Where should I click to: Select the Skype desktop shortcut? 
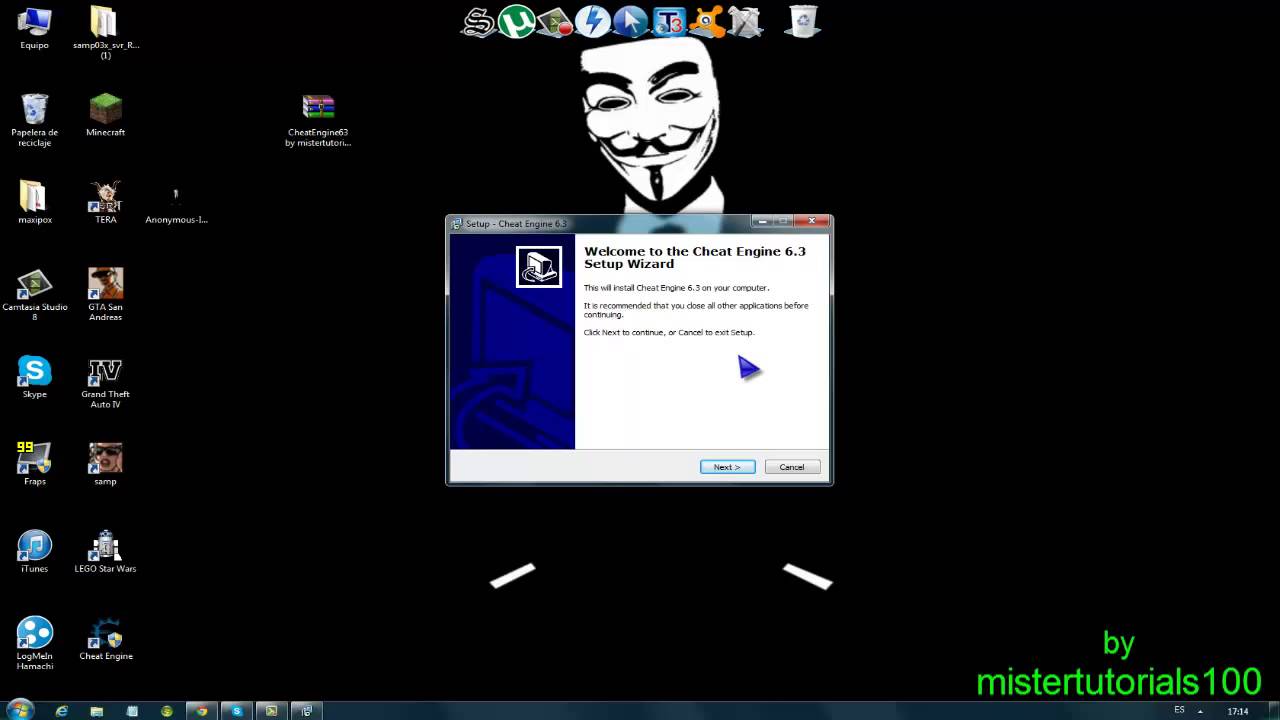(x=34, y=378)
